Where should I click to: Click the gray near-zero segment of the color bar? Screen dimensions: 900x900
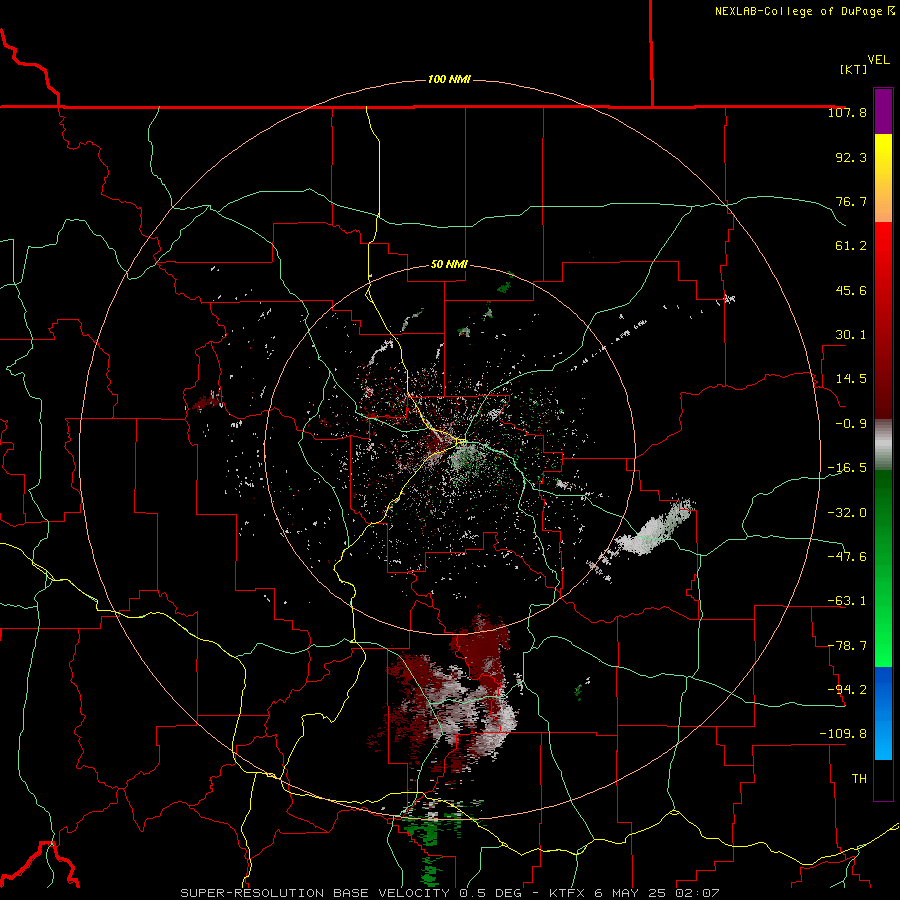tap(883, 444)
